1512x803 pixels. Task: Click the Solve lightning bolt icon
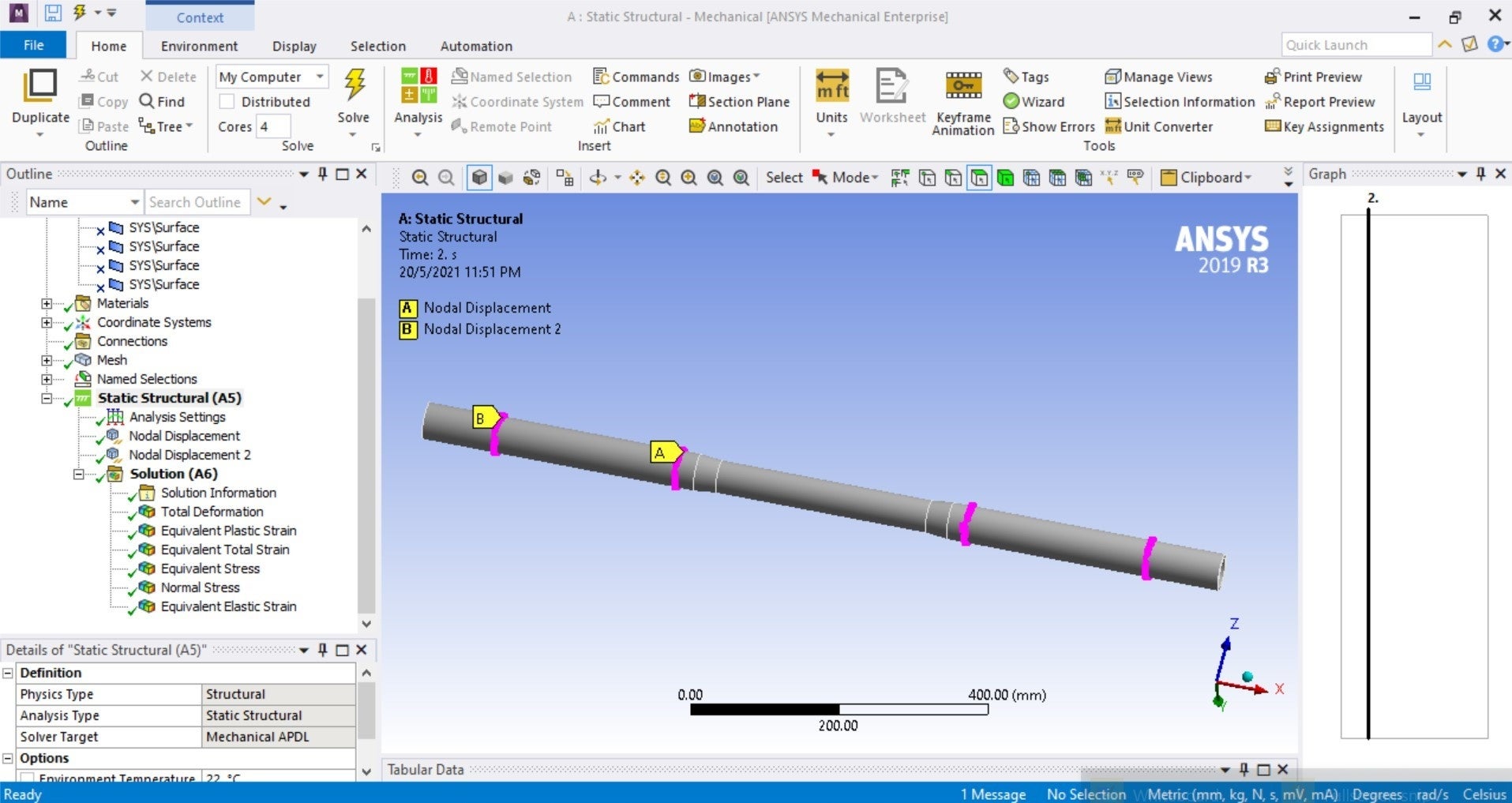tap(354, 84)
